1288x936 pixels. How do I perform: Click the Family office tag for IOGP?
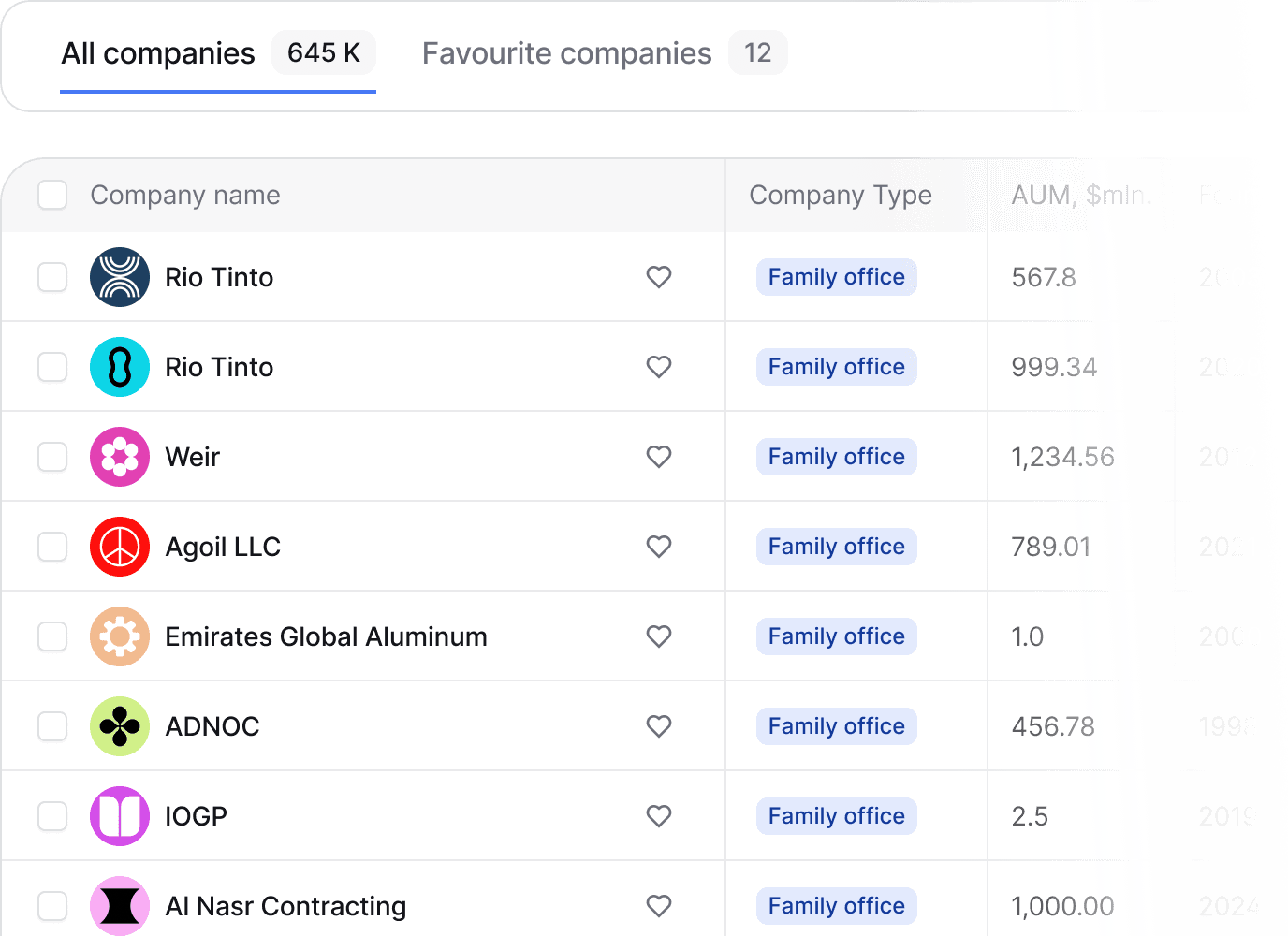(836, 816)
